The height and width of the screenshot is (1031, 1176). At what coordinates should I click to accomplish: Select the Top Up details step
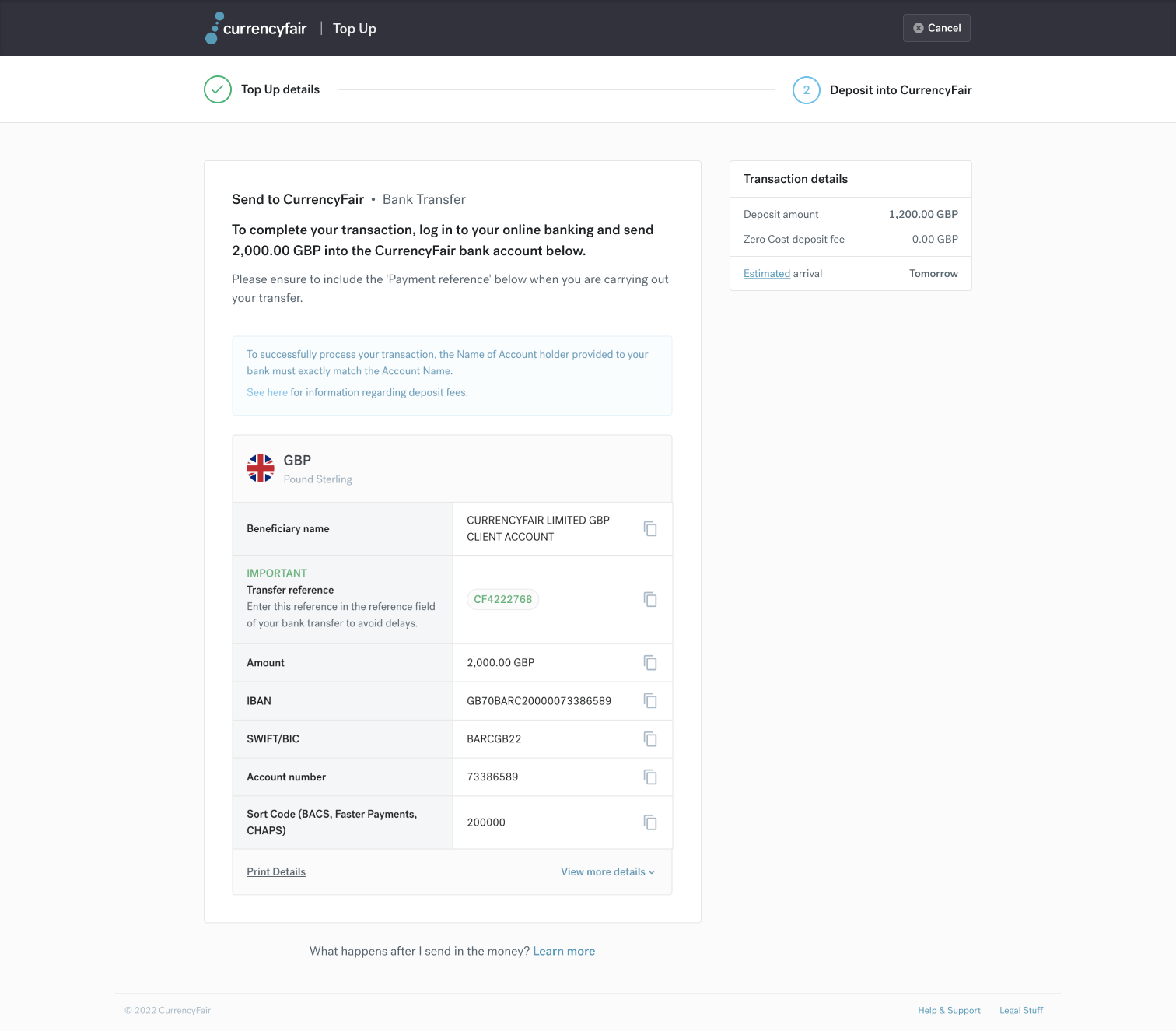279,89
